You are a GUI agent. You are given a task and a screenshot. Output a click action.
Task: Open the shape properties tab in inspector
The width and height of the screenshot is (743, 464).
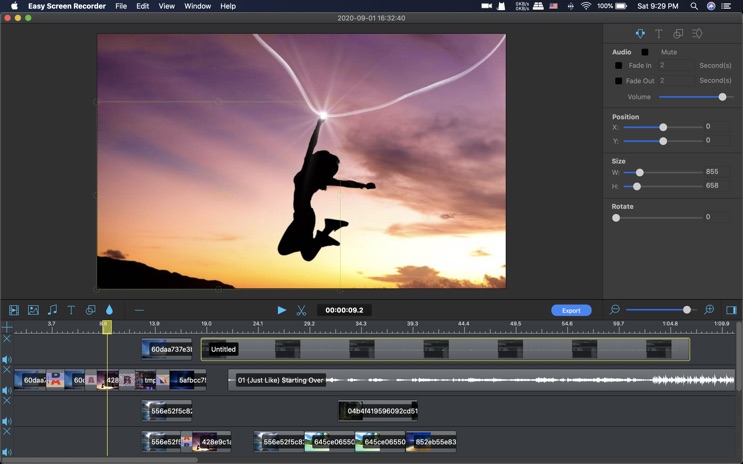click(678, 34)
